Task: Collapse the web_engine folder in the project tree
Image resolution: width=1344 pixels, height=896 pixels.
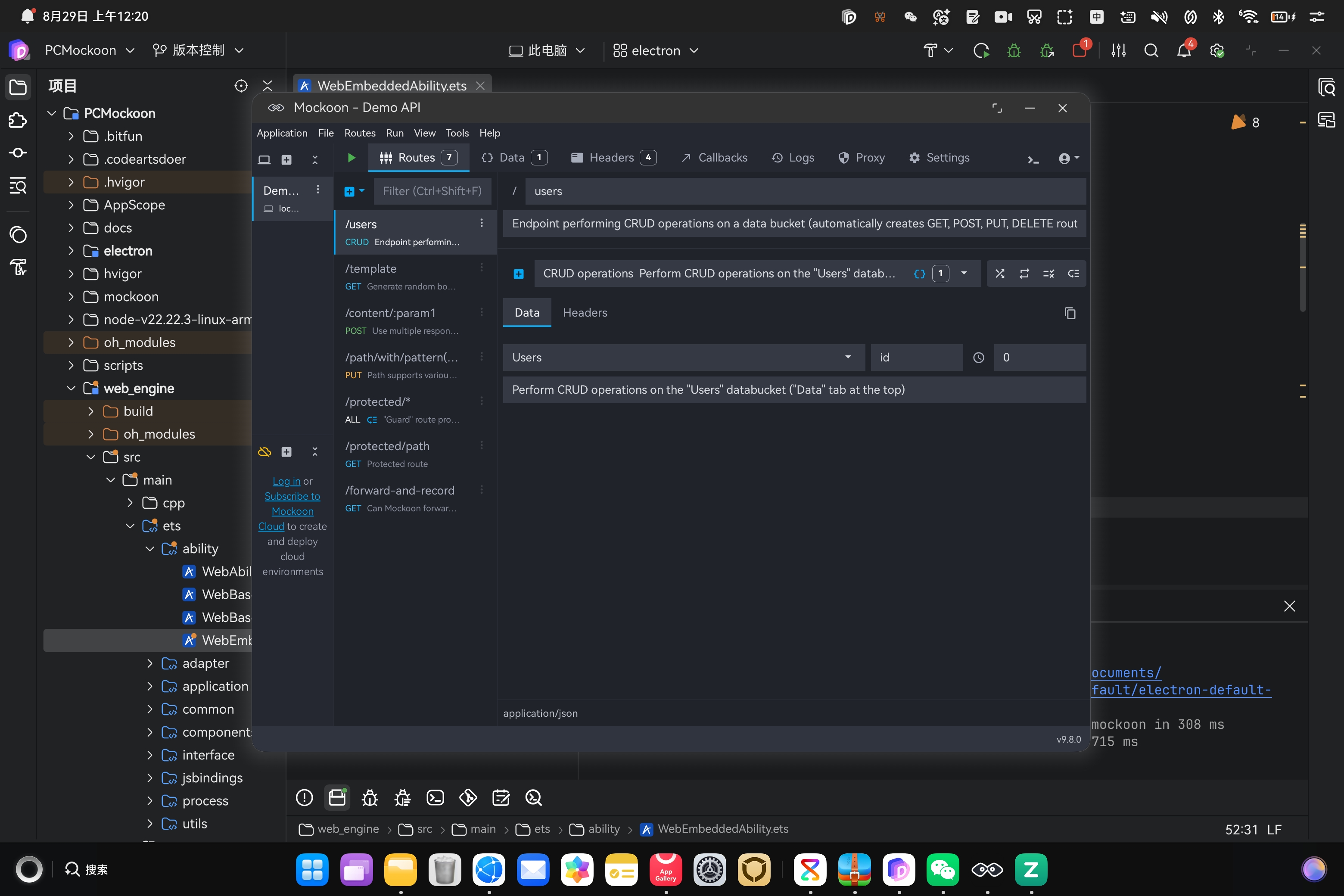Action: pos(71,389)
